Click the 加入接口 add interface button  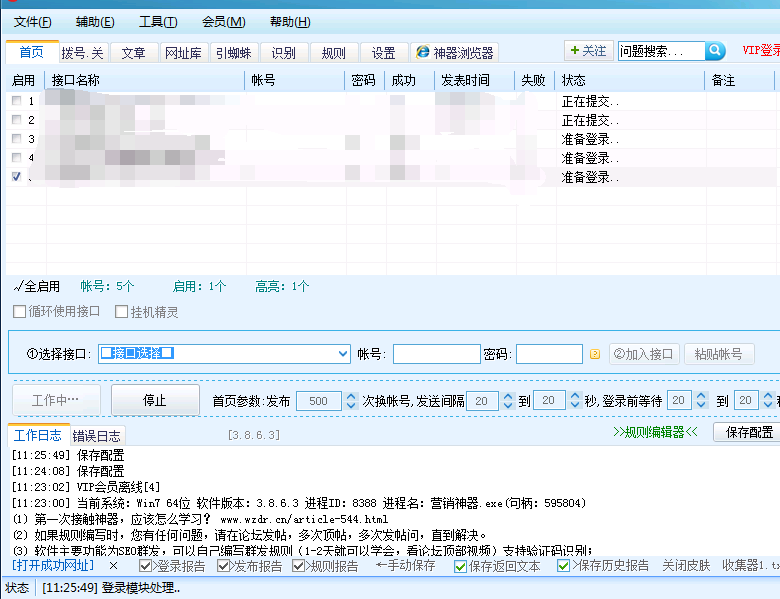point(644,354)
